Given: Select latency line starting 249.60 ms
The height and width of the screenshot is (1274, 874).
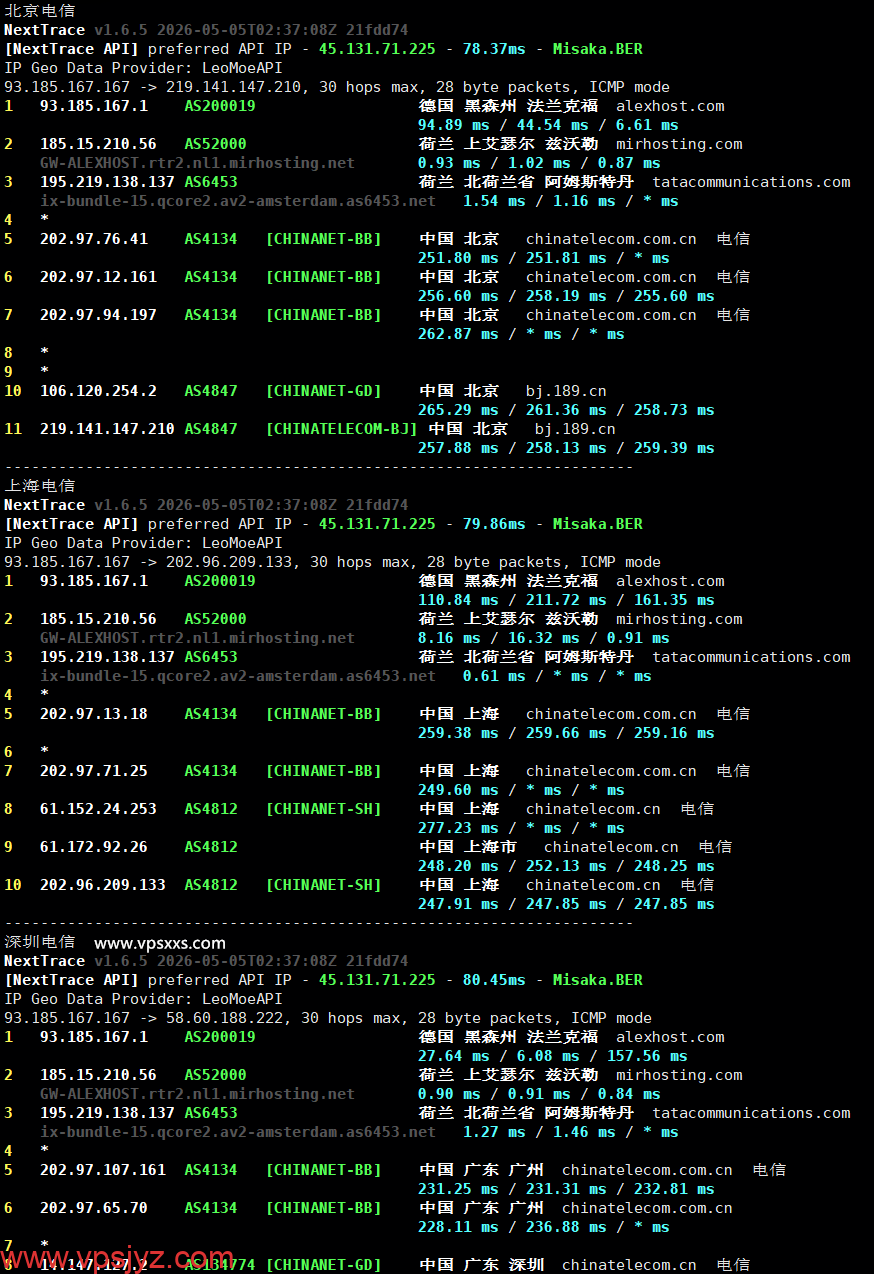Looking at the screenshot, I should (521, 790).
